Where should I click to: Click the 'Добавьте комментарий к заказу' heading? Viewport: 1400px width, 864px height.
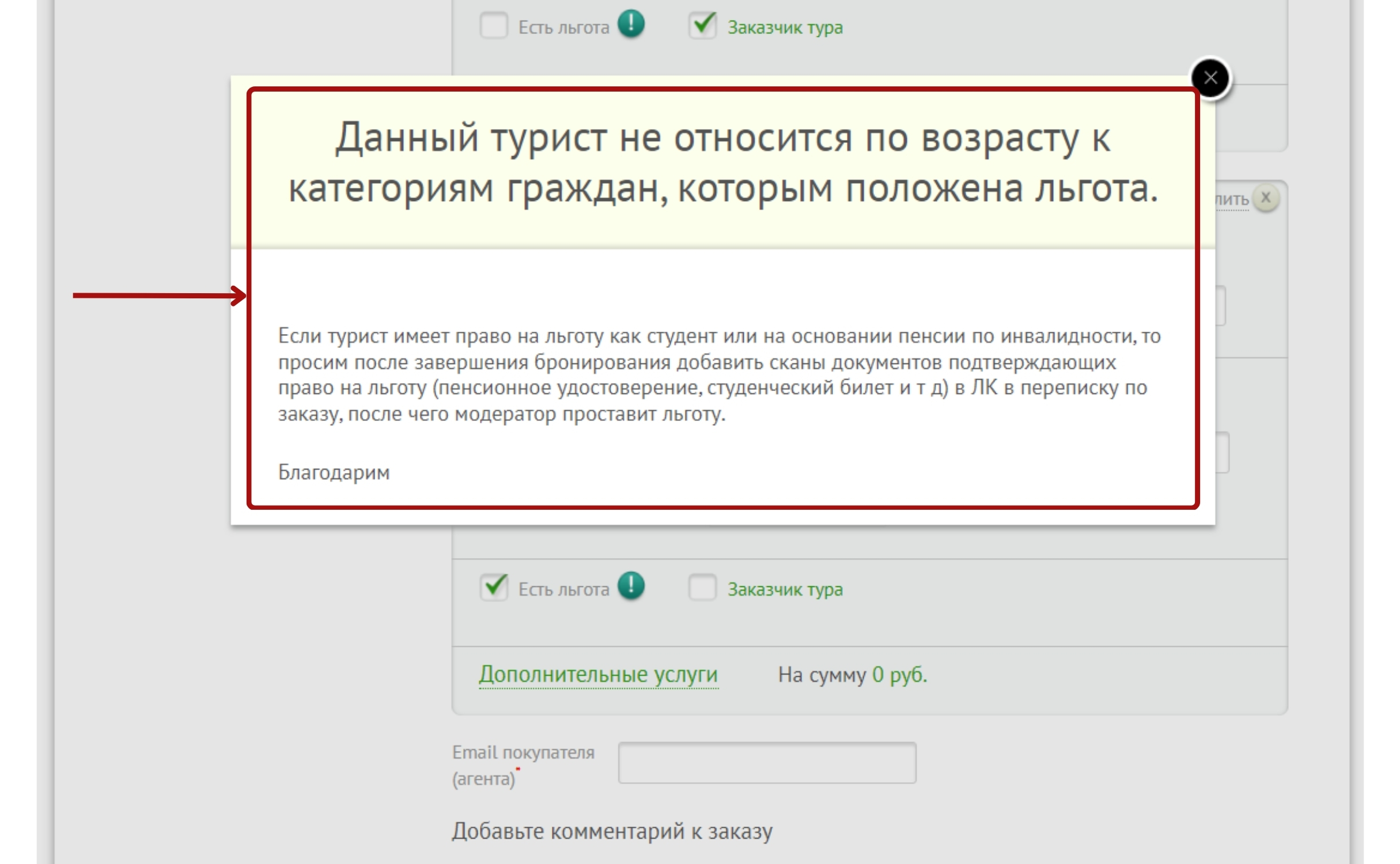click(612, 831)
